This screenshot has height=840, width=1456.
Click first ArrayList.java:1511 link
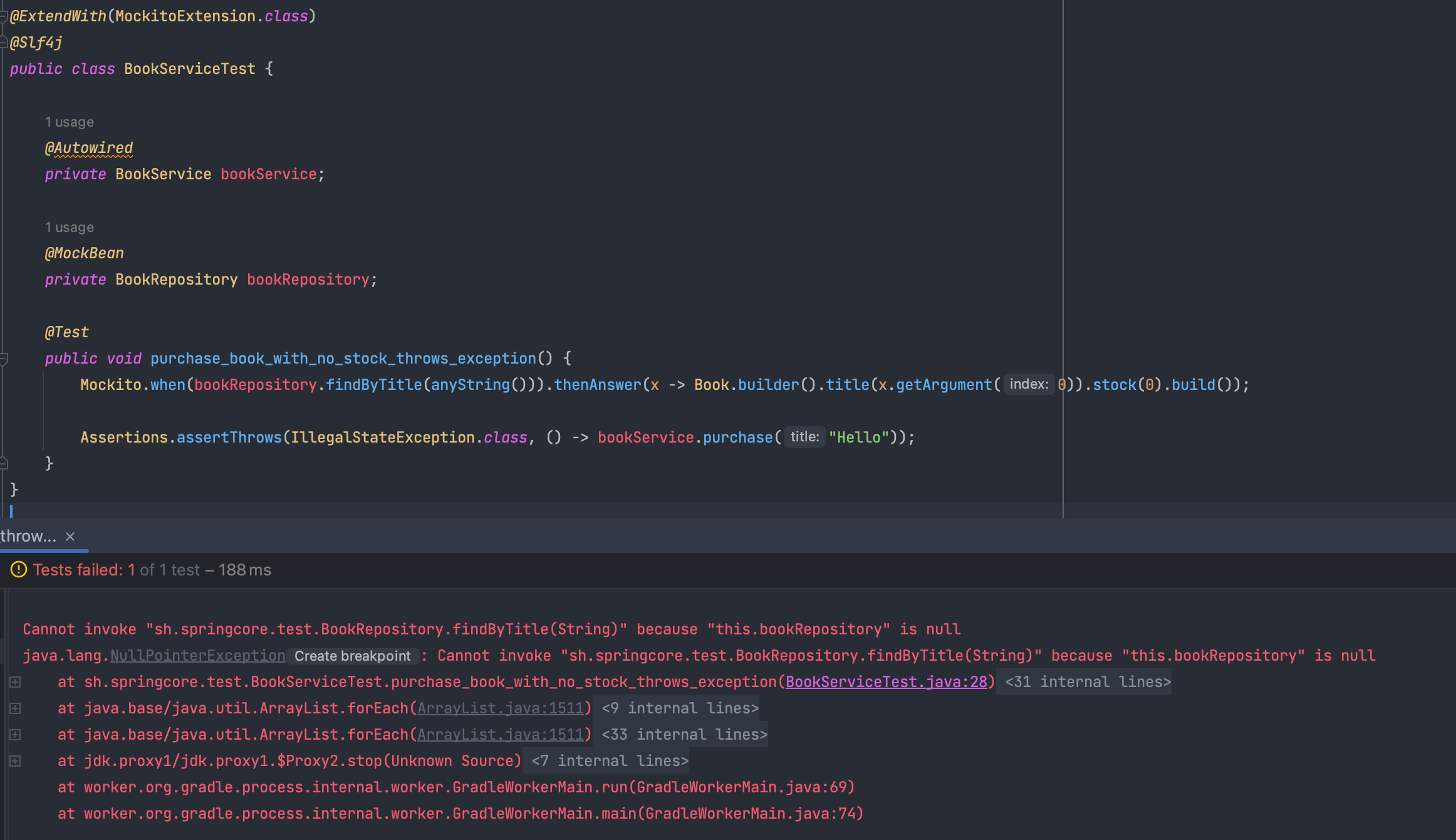pyautogui.click(x=500, y=708)
